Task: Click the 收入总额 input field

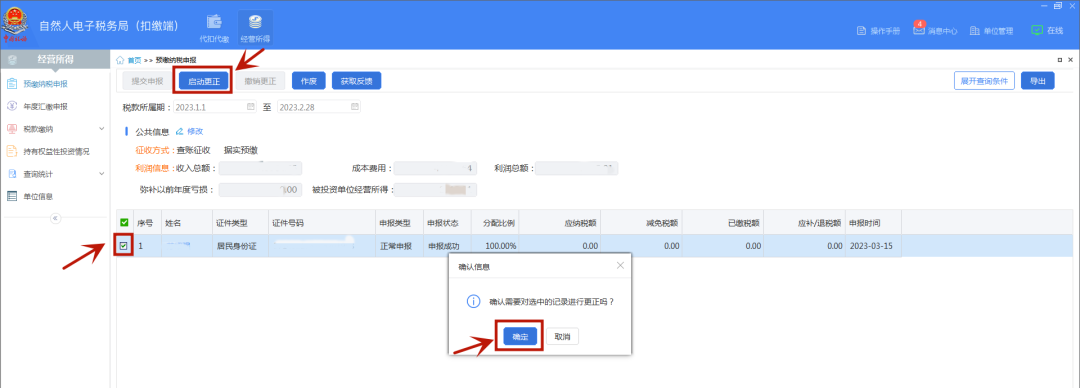Action: [260, 168]
